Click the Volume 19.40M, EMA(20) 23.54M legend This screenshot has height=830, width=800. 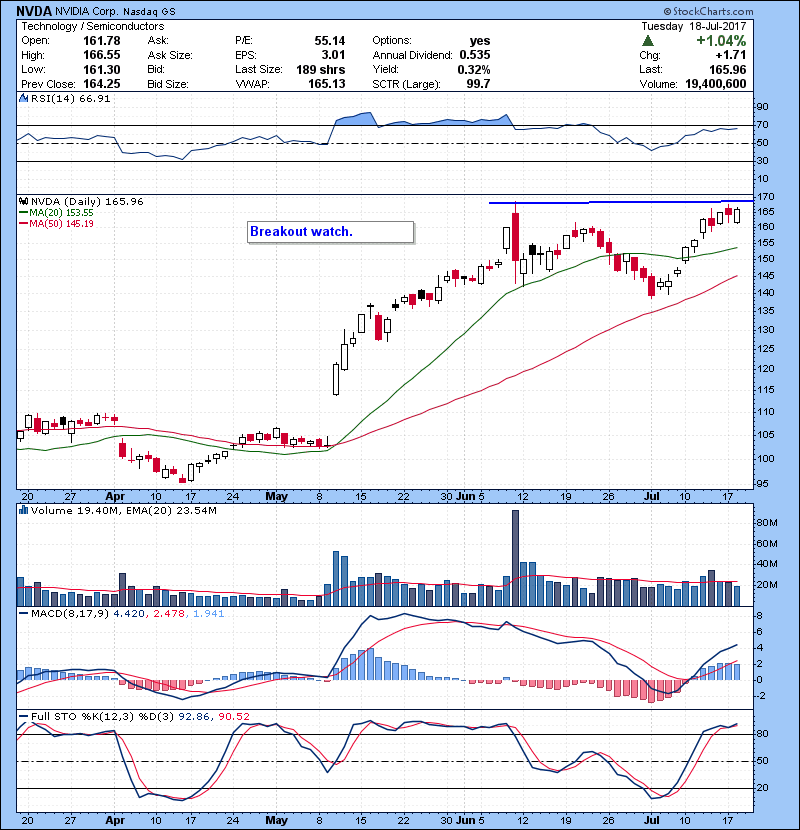tap(123, 511)
